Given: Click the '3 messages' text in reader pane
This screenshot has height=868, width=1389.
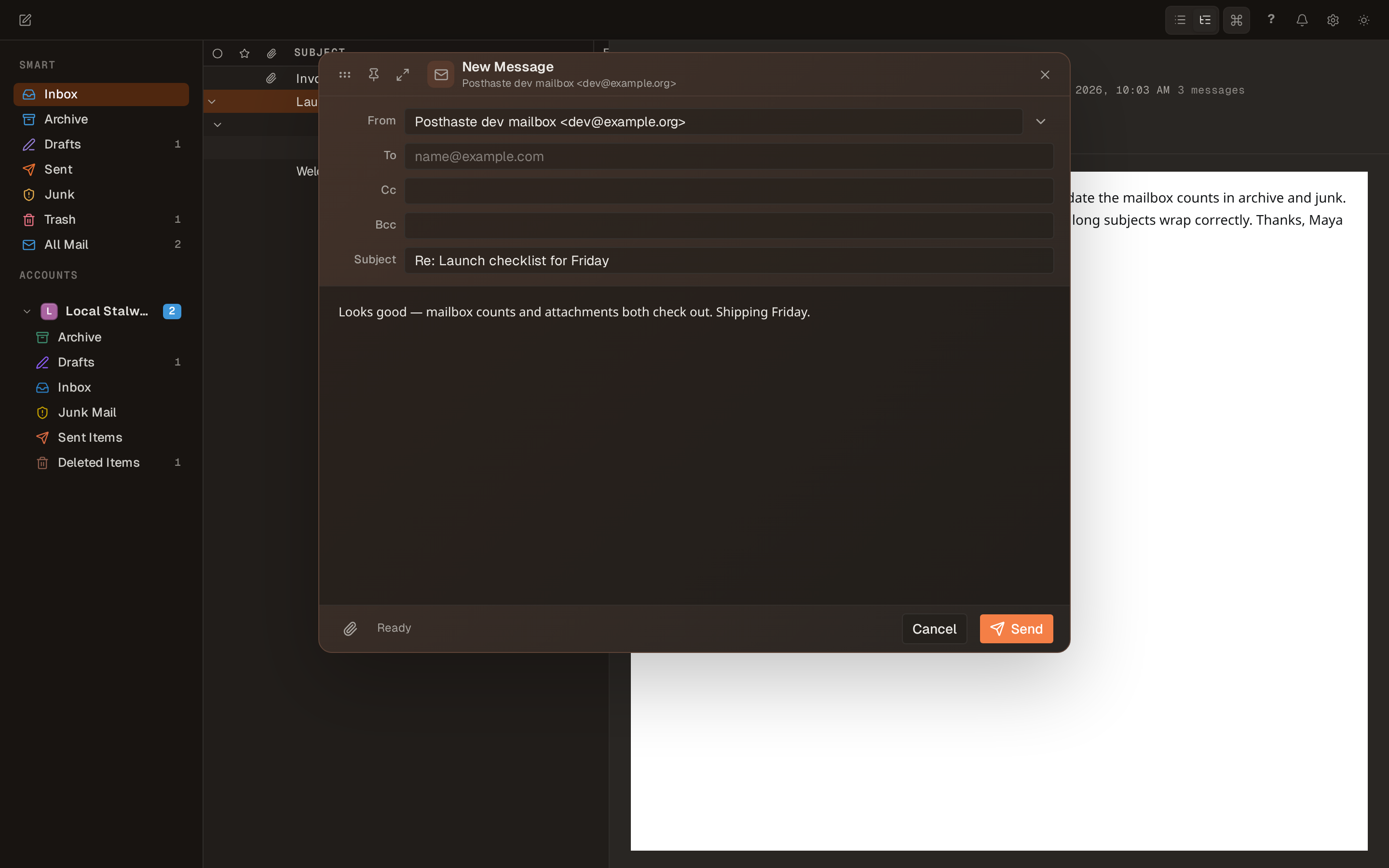Looking at the screenshot, I should tap(1211, 90).
